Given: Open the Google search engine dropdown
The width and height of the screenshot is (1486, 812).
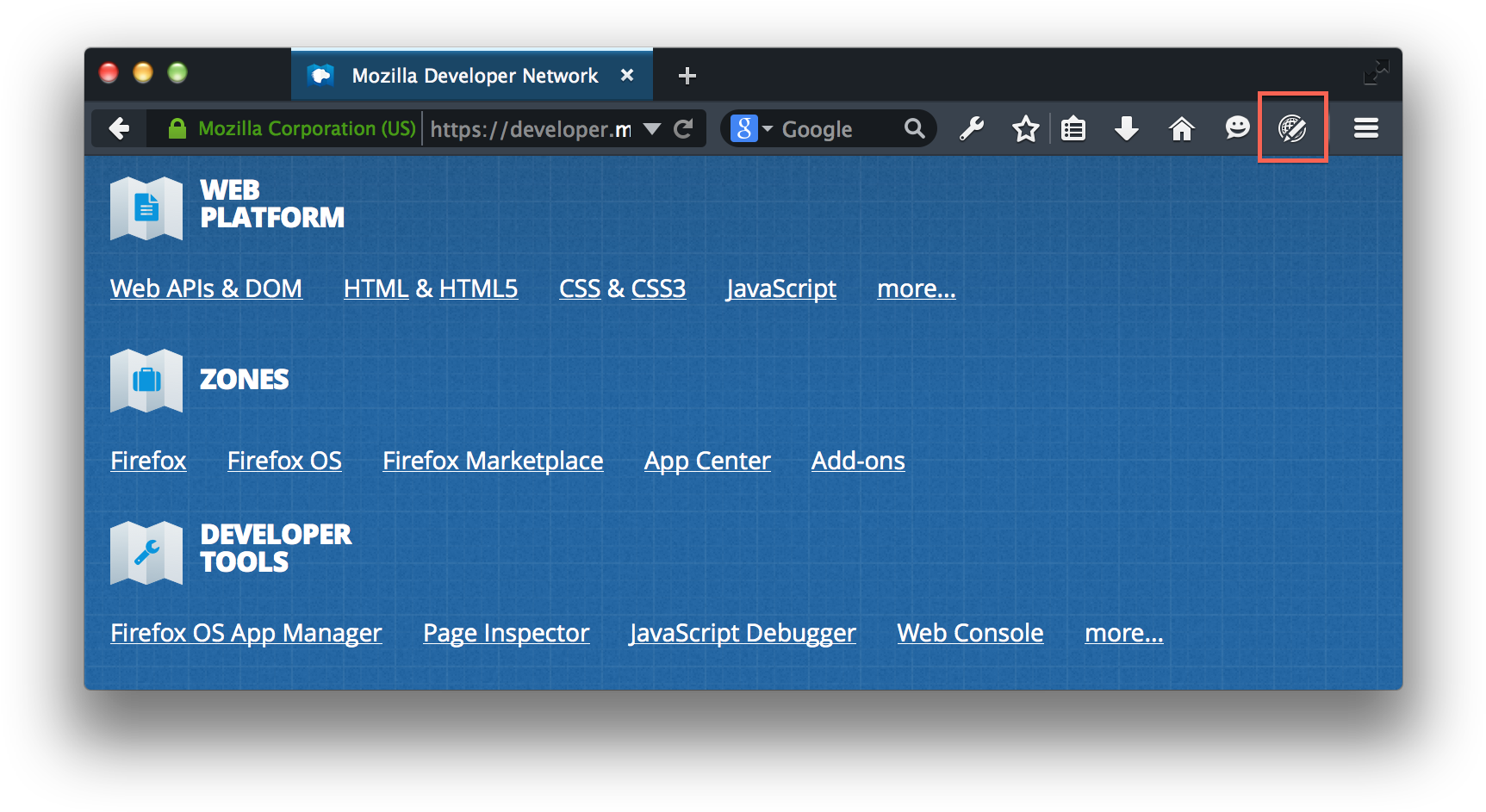Looking at the screenshot, I should pos(752,129).
